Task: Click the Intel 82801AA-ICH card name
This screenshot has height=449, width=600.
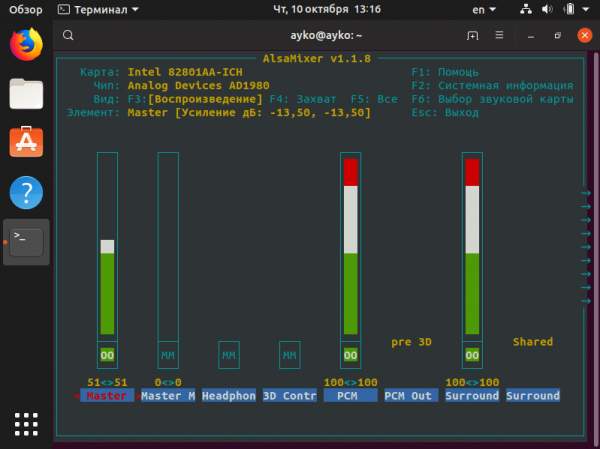Action: click(x=185, y=72)
